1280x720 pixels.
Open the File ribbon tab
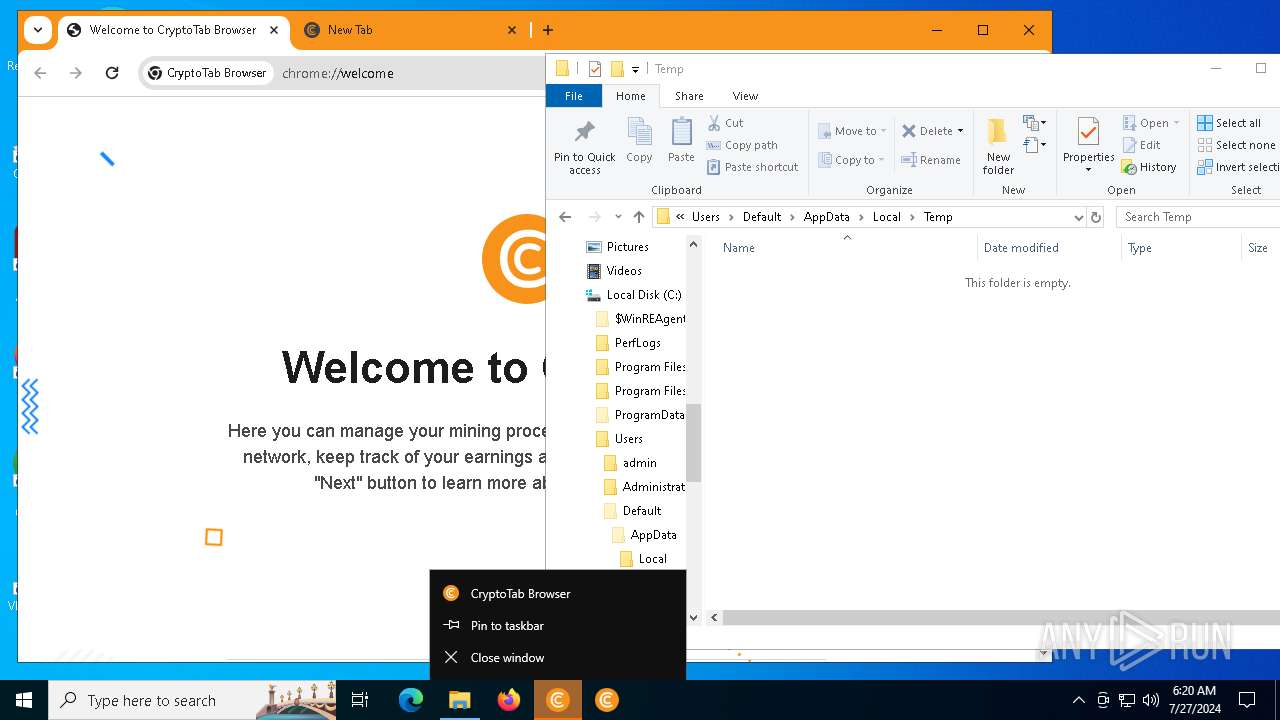coord(574,96)
